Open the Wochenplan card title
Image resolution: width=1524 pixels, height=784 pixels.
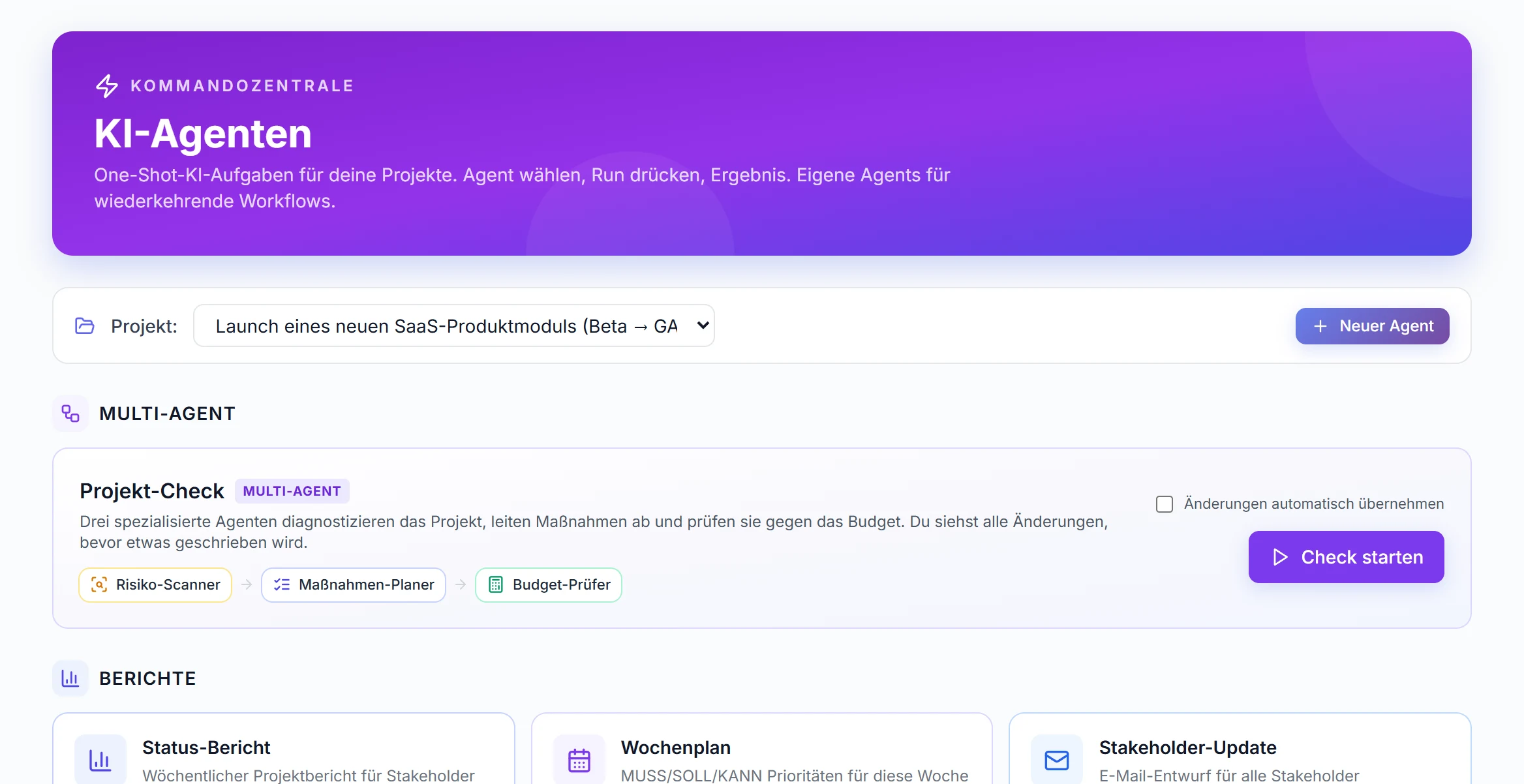(676, 747)
